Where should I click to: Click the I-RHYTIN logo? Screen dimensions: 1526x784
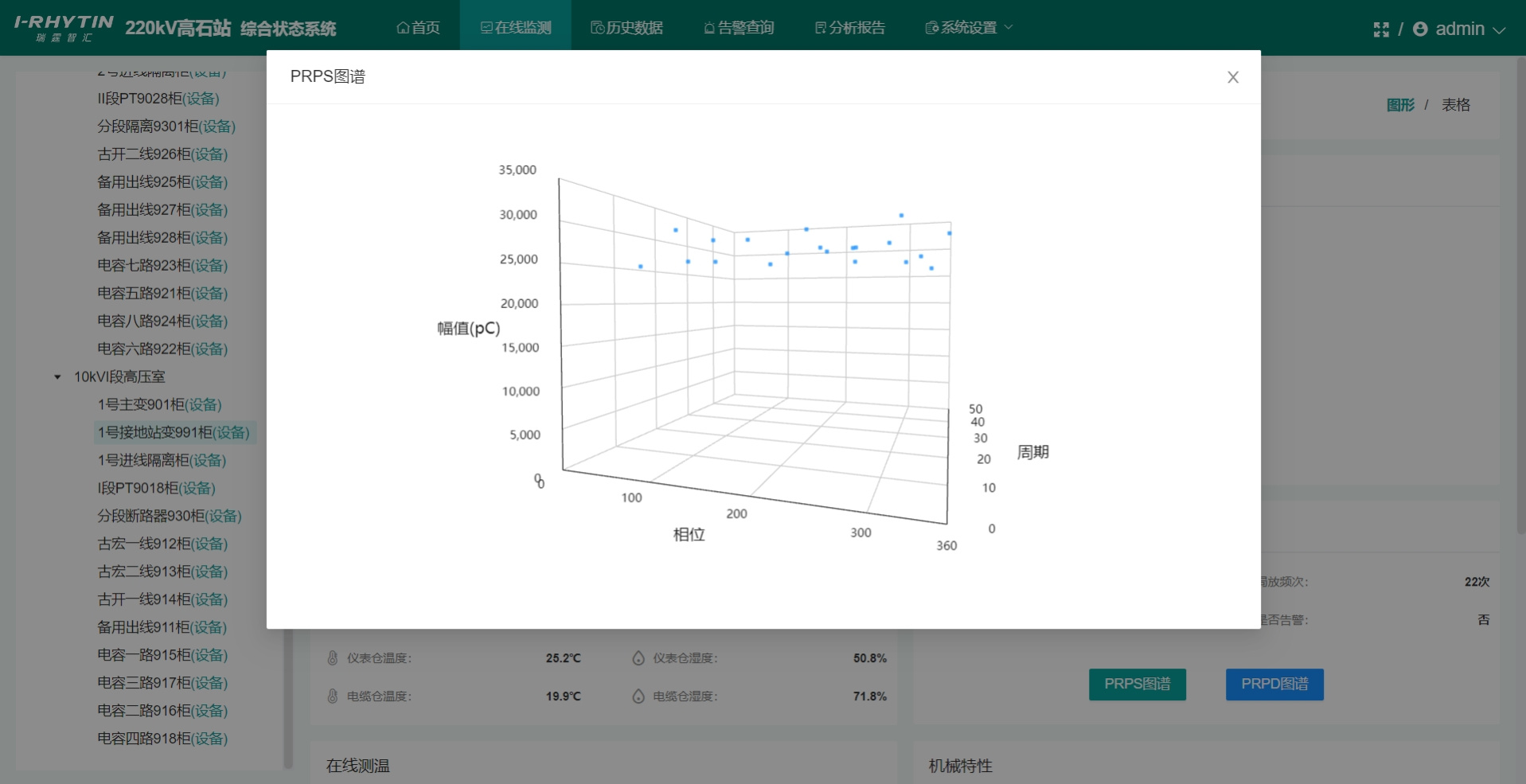click(x=64, y=28)
